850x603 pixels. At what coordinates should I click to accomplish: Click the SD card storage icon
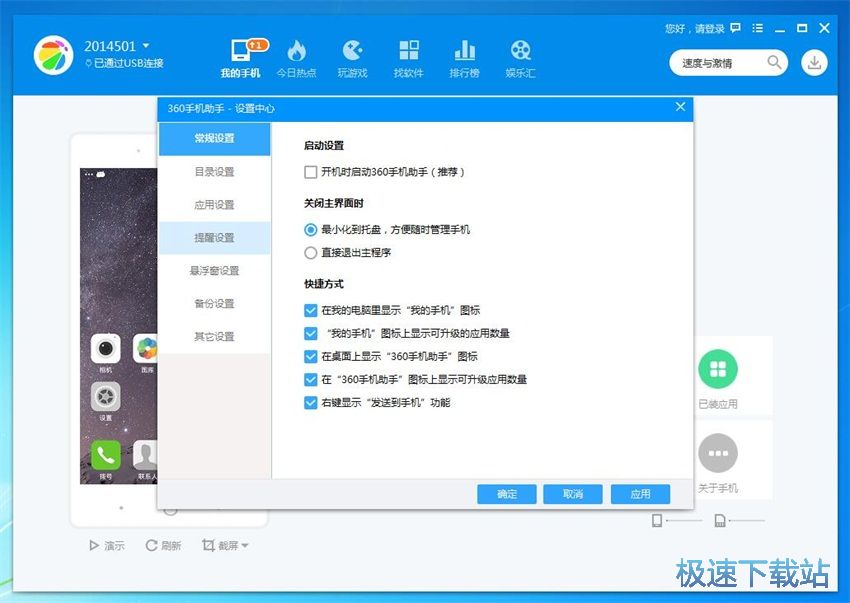pyautogui.click(x=720, y=521)
